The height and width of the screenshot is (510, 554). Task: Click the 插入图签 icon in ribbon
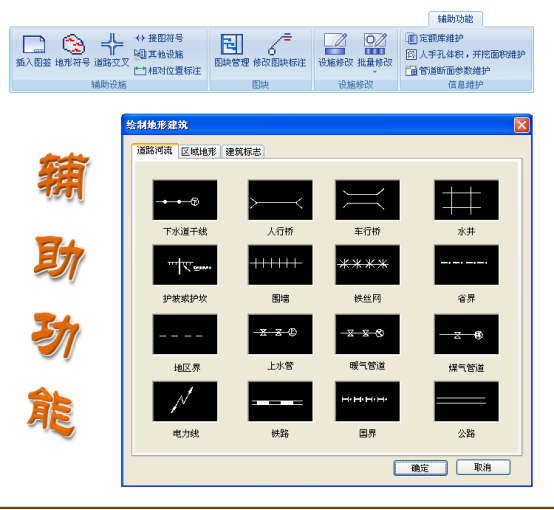click(x=34, y=50)
